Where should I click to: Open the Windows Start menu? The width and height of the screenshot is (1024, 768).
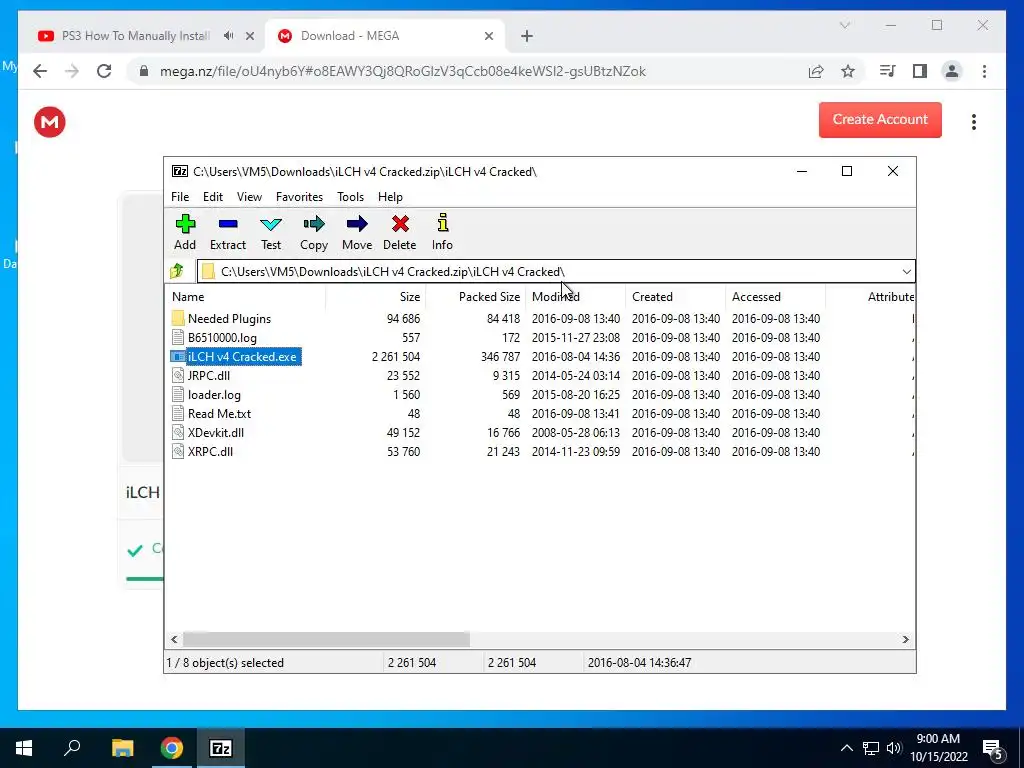[x=24, y=748]
